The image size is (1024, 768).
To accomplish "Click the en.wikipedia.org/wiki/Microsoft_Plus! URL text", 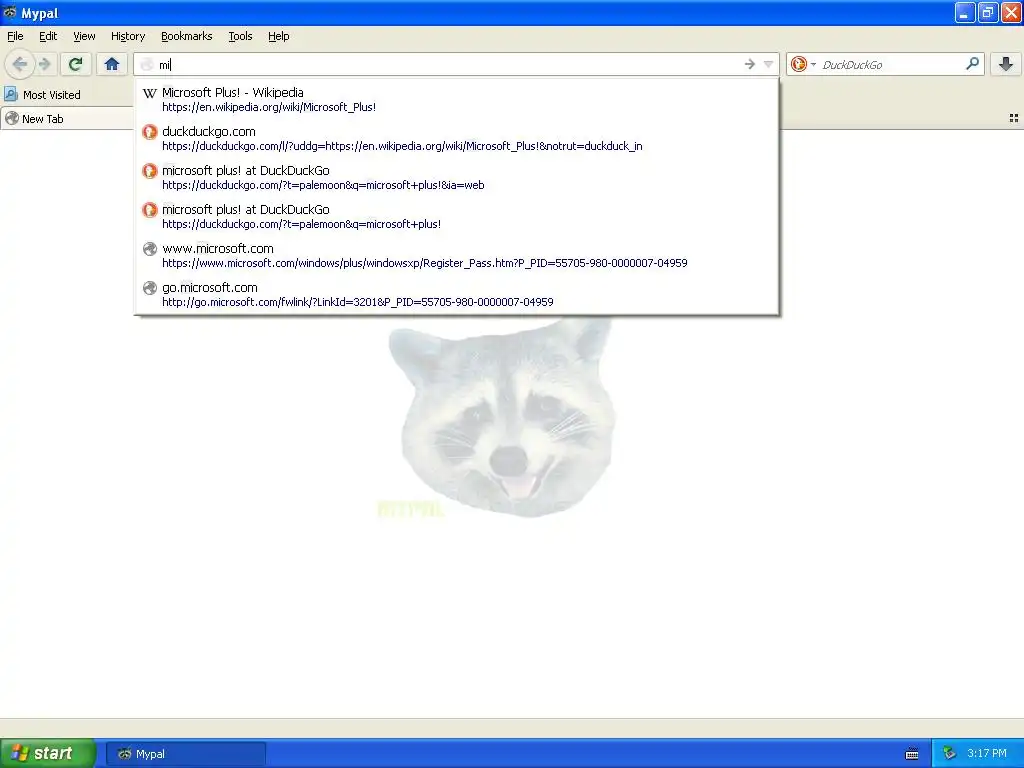I will click(269, 107).
